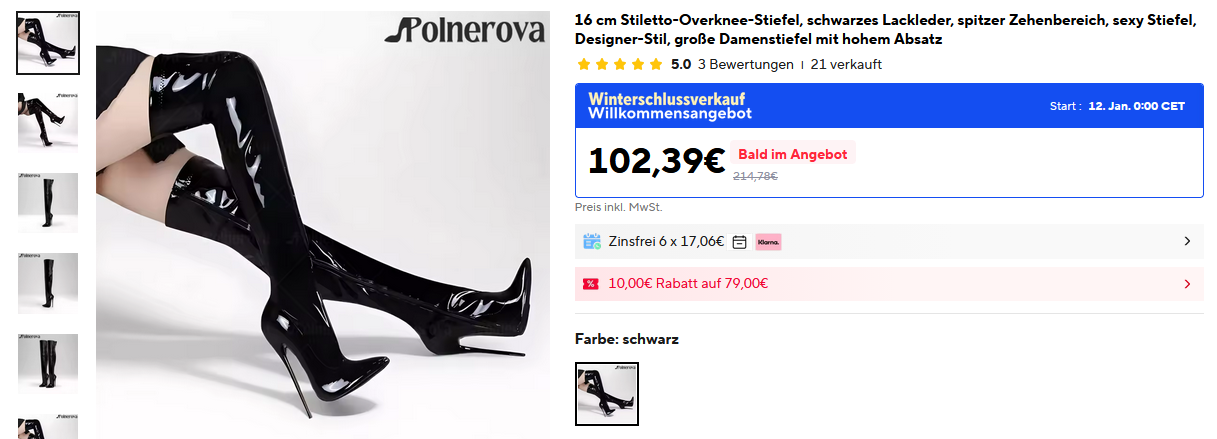Expand the 10,00€ Rabatt coupon chevron
Viewport: 1217px width, 439px height.
(1187, 284)
